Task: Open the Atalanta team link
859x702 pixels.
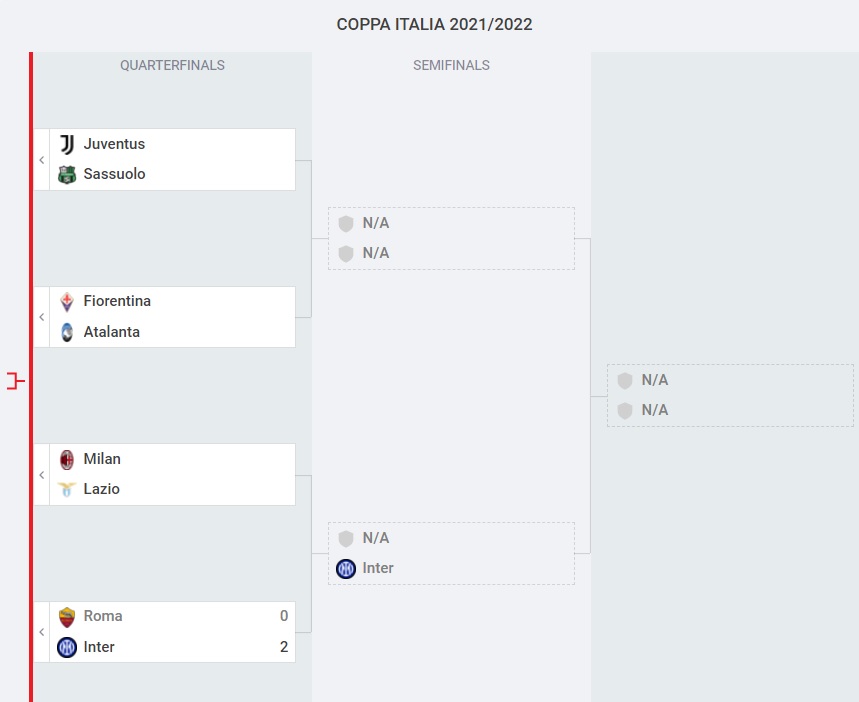Action: pyautogui.click(x=111, y=332)
